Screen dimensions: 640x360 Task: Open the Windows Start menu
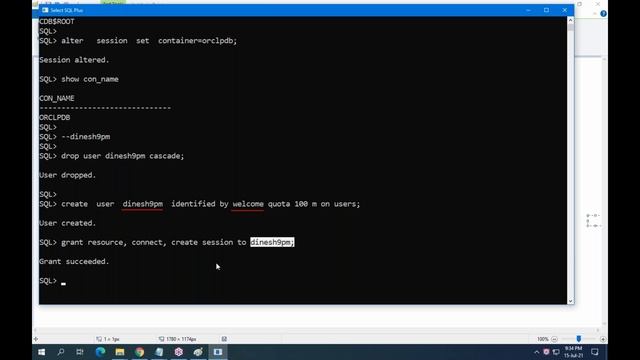pos(42,352)
